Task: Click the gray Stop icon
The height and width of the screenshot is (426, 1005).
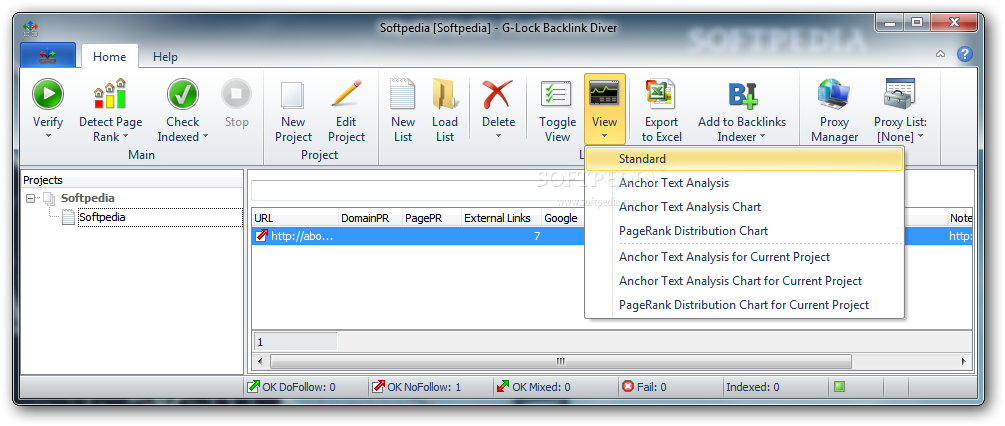Action: coord(237,95)
